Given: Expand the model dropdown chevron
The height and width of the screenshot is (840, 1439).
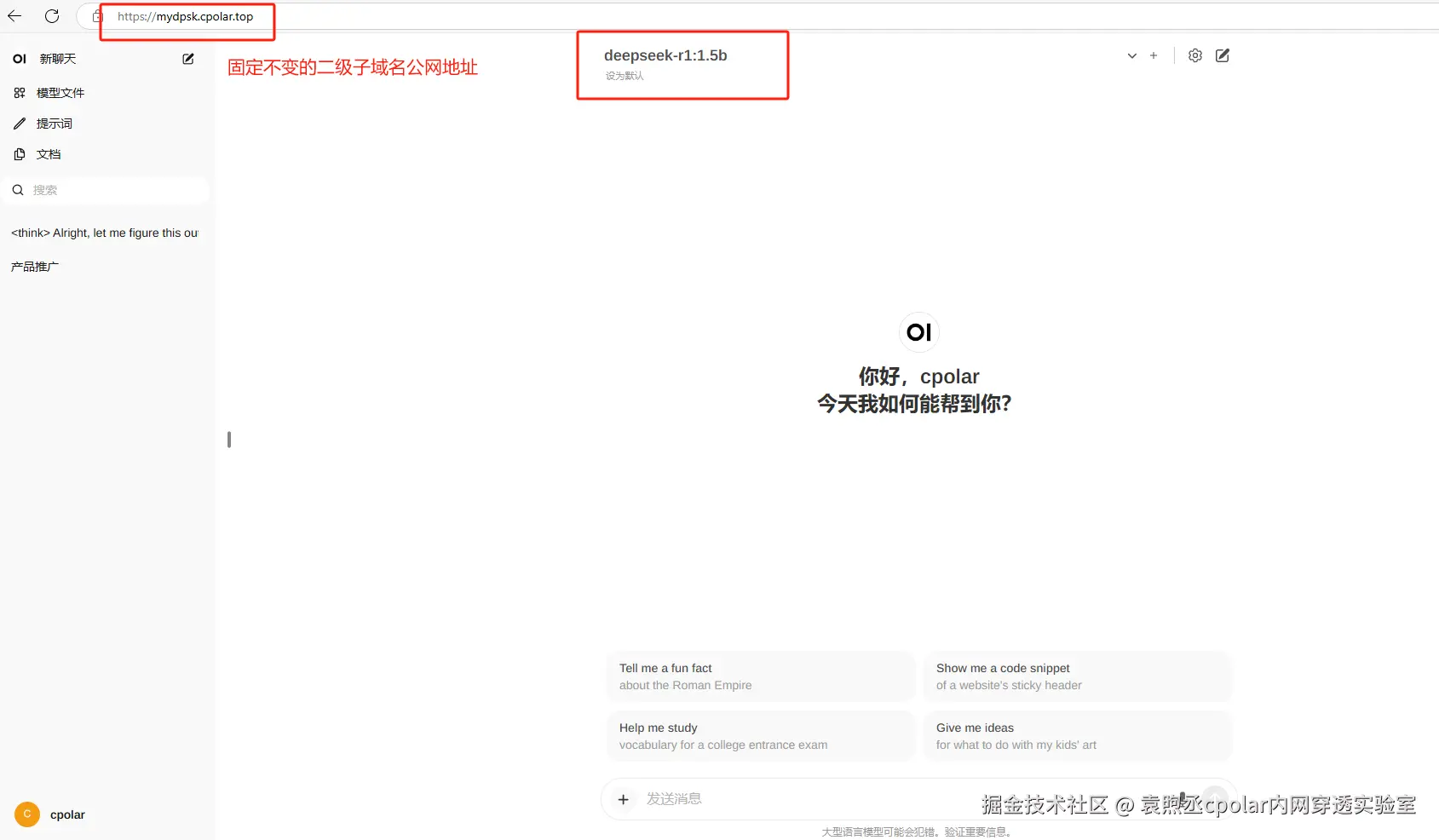Looking at the screenshot, I should [1132, 55].
